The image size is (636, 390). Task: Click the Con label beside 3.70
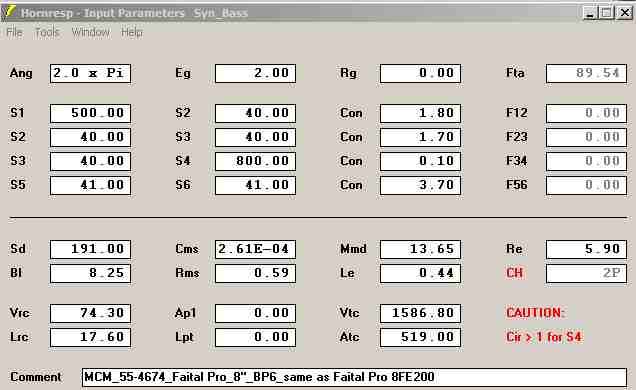point(351,185)
